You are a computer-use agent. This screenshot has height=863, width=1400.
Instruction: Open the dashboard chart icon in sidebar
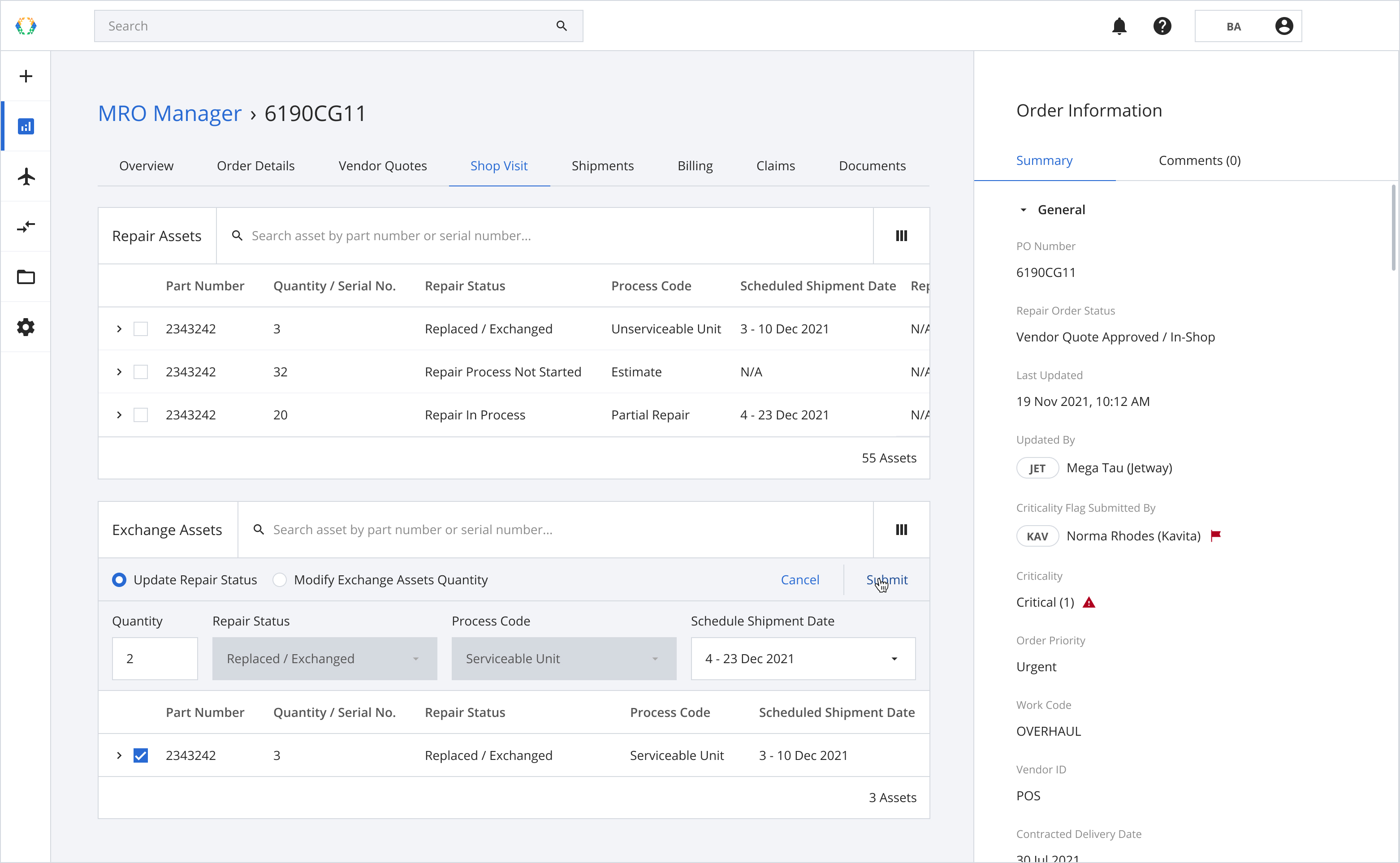[26, 126]
